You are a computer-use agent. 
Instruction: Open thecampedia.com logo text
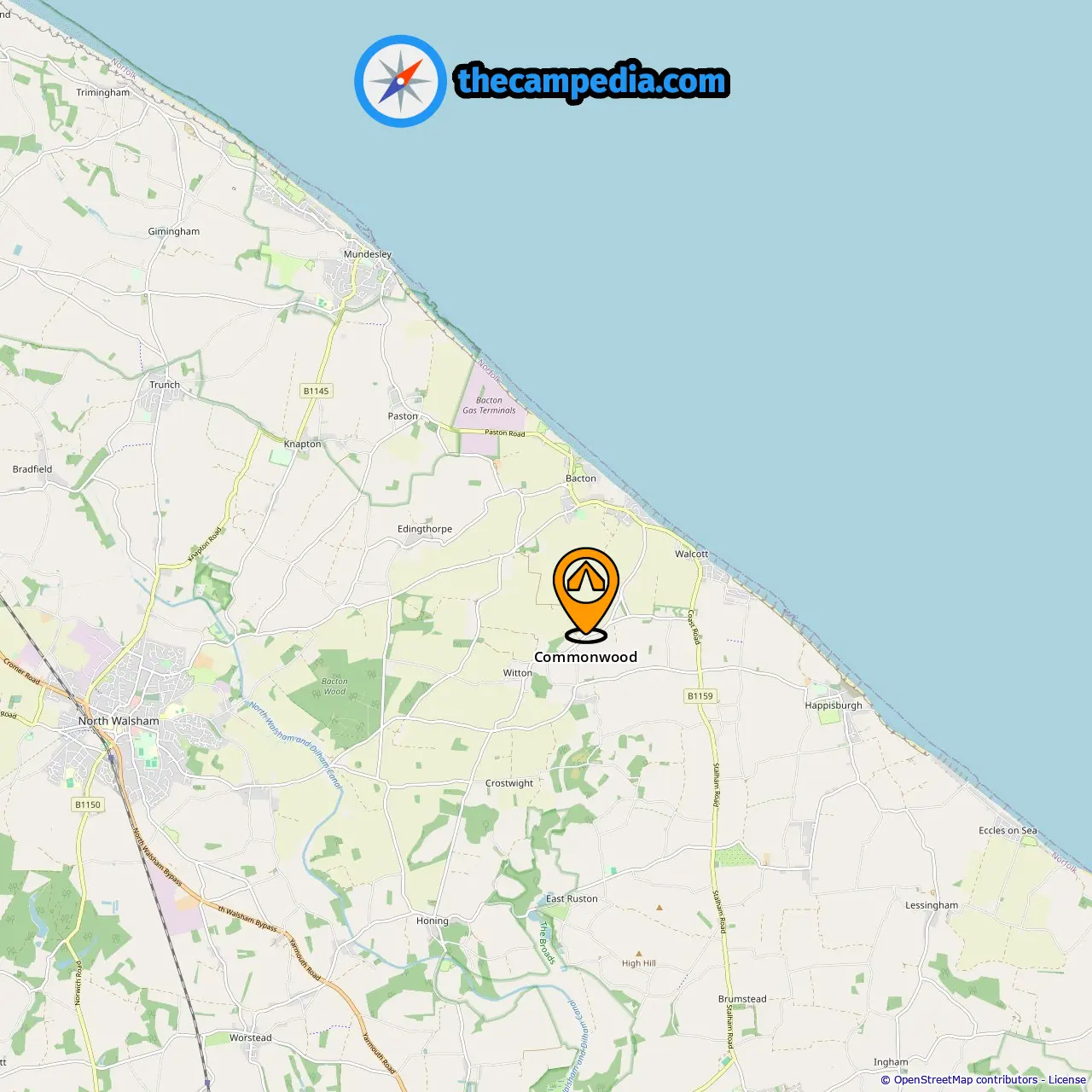[592, 81]
